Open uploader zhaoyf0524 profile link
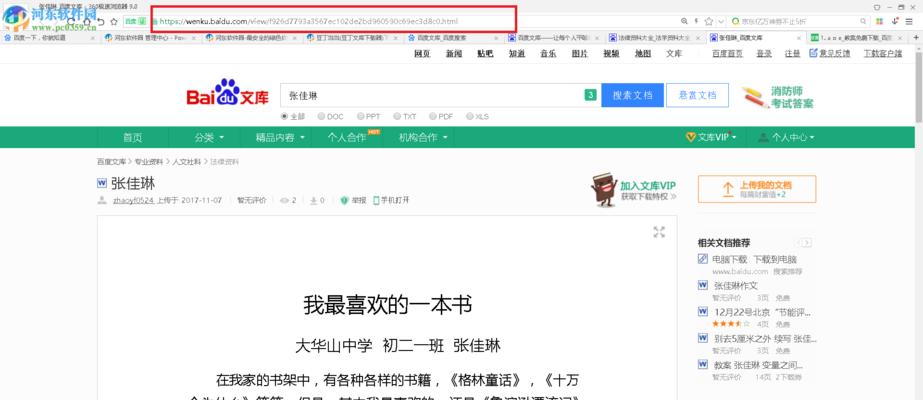The height and width of the screenshot is (400, 923). pyautogui.click(x=133, y=201)
